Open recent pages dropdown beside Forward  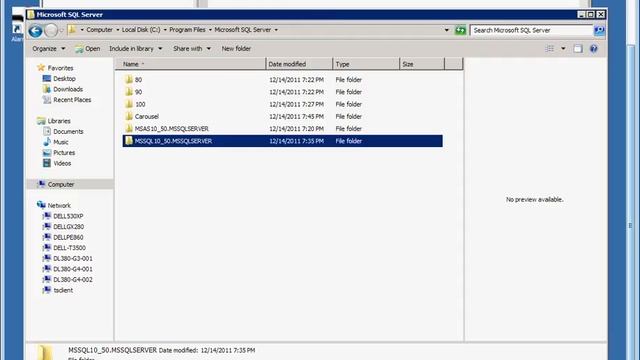pyautogui.click(x=62, y=31)
